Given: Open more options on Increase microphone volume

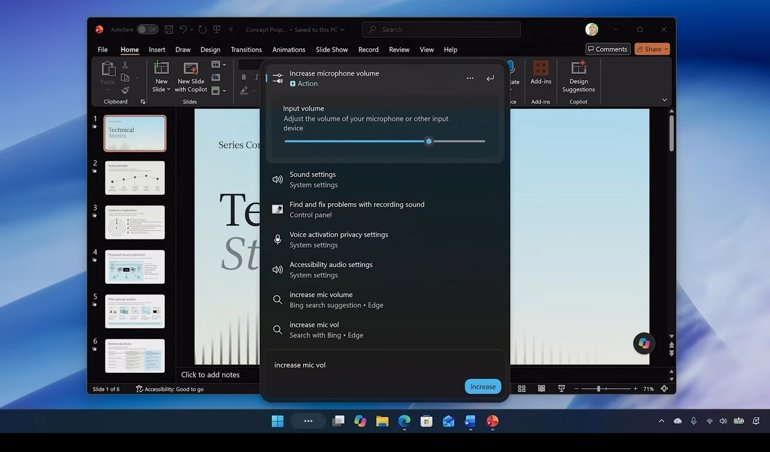Looking at the screenshot, I should pos(470,79).
